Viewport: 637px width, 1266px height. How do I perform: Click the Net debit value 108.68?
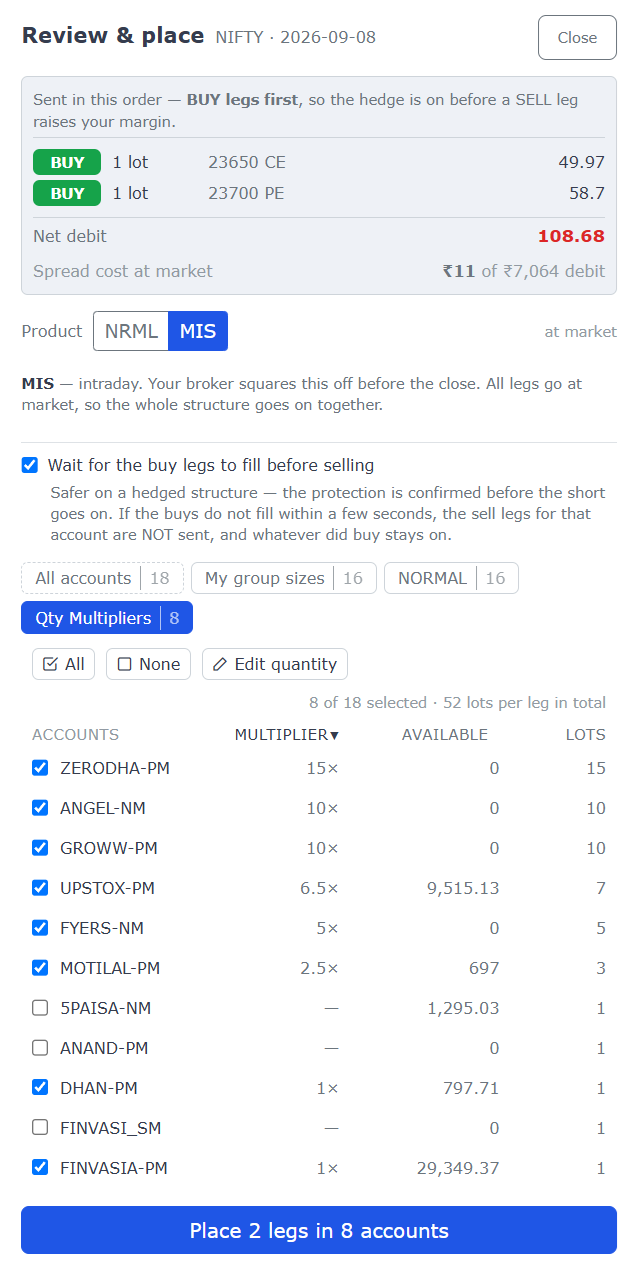coord(571,236)
